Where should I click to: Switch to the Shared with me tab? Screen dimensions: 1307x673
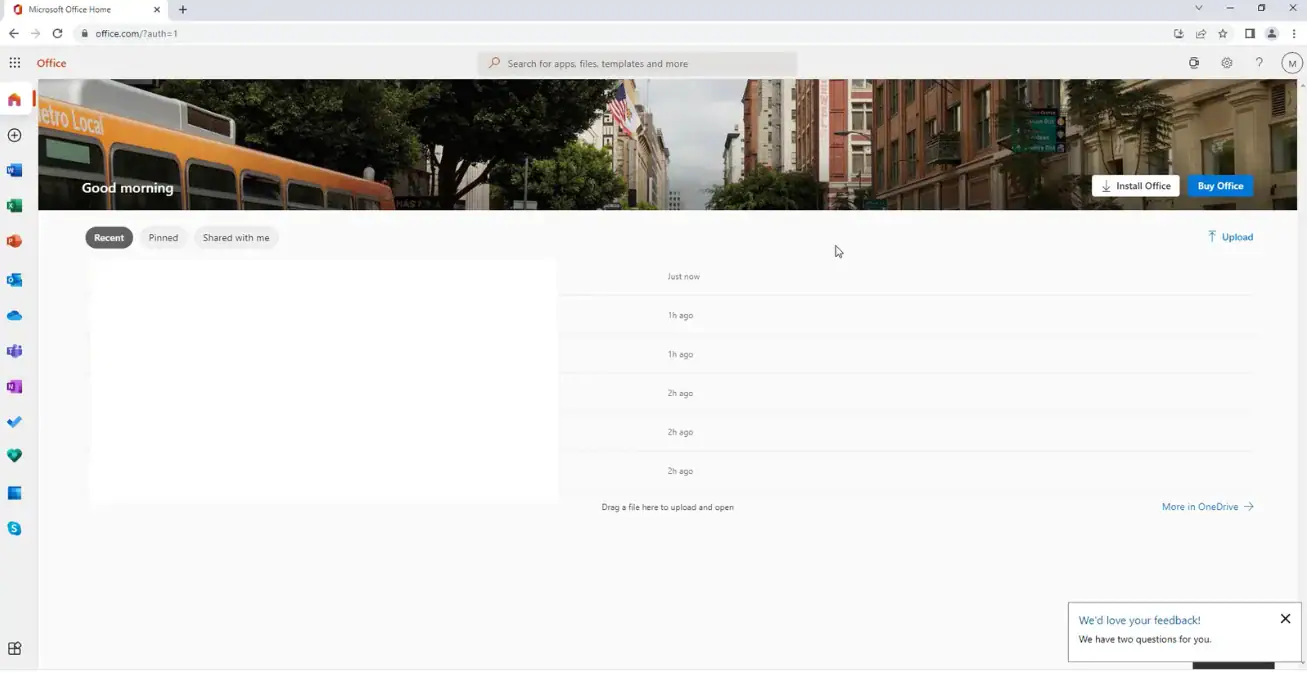point(236,238)
